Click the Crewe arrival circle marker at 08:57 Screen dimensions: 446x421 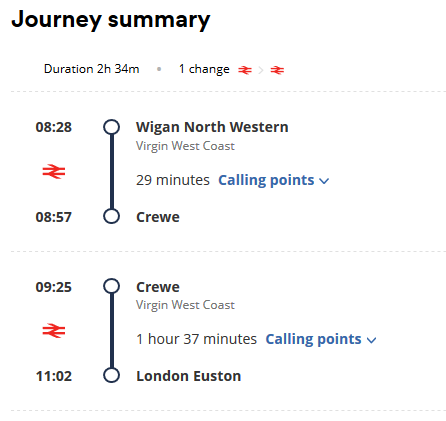tap(111, 216)
